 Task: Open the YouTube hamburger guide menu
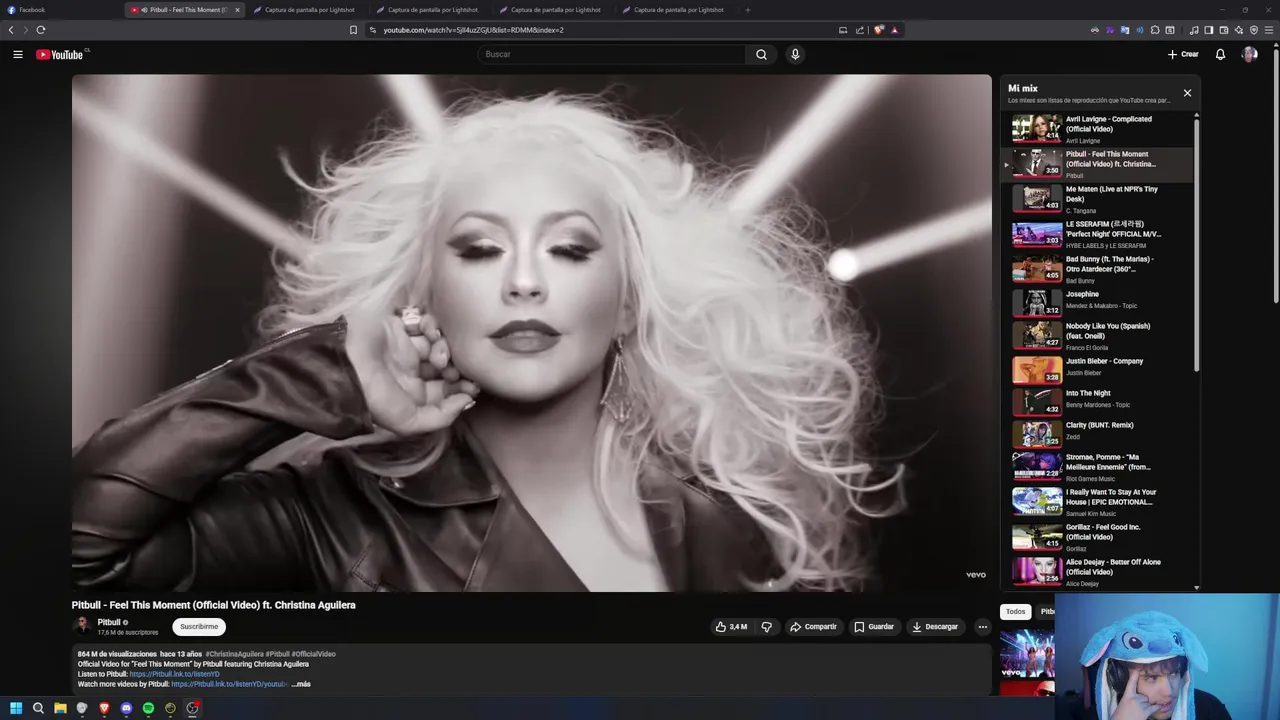tap(18, 54)
